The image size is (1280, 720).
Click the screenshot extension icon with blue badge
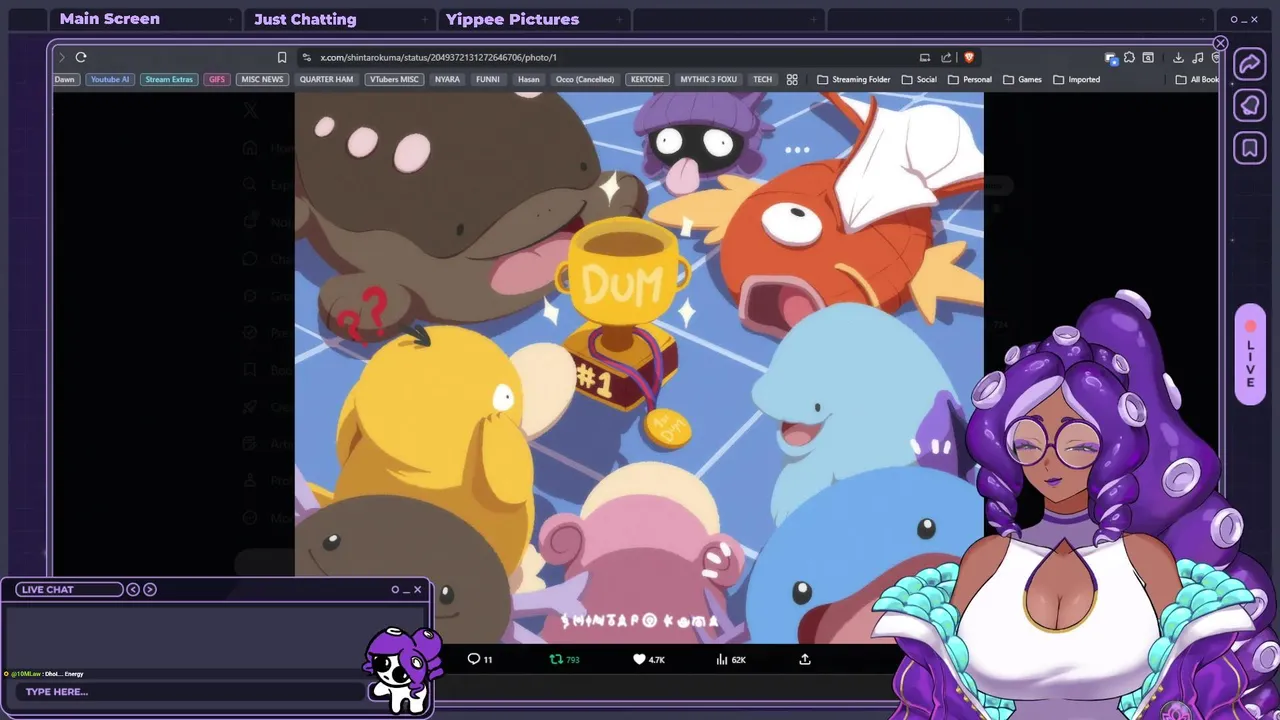click(1110, 57)
